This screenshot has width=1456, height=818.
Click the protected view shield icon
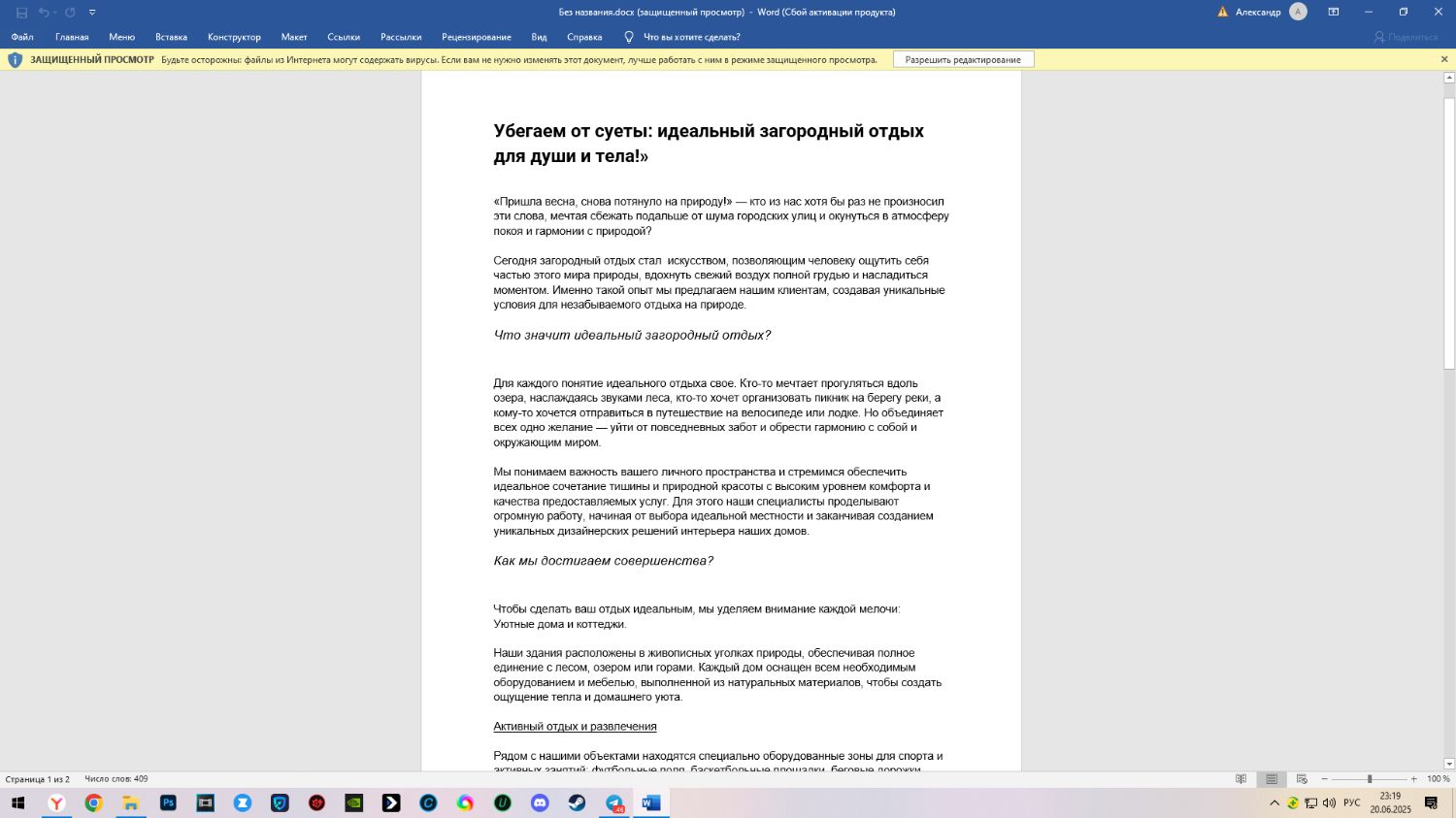15,60
